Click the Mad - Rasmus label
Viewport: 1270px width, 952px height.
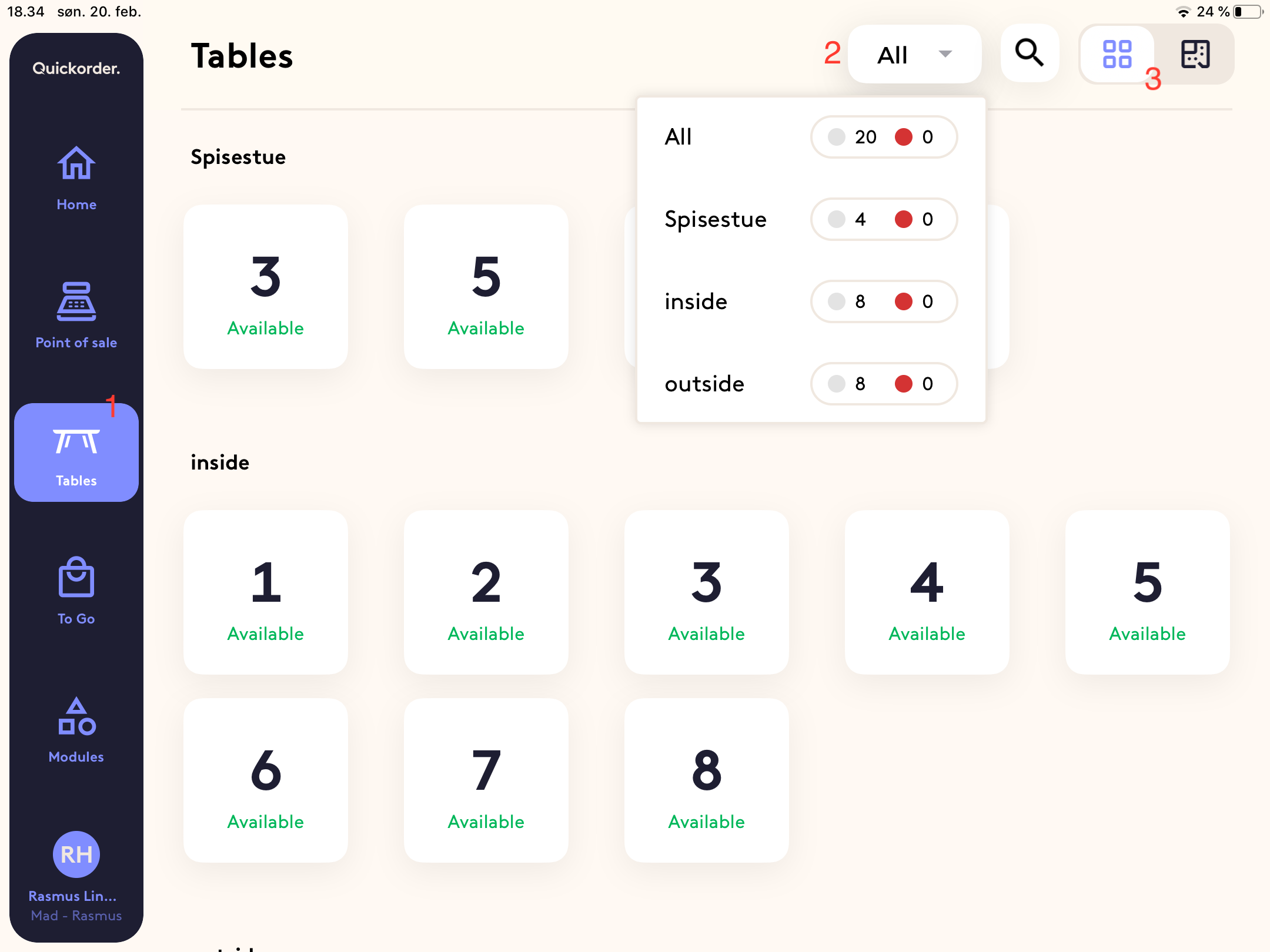click(76, 916)
